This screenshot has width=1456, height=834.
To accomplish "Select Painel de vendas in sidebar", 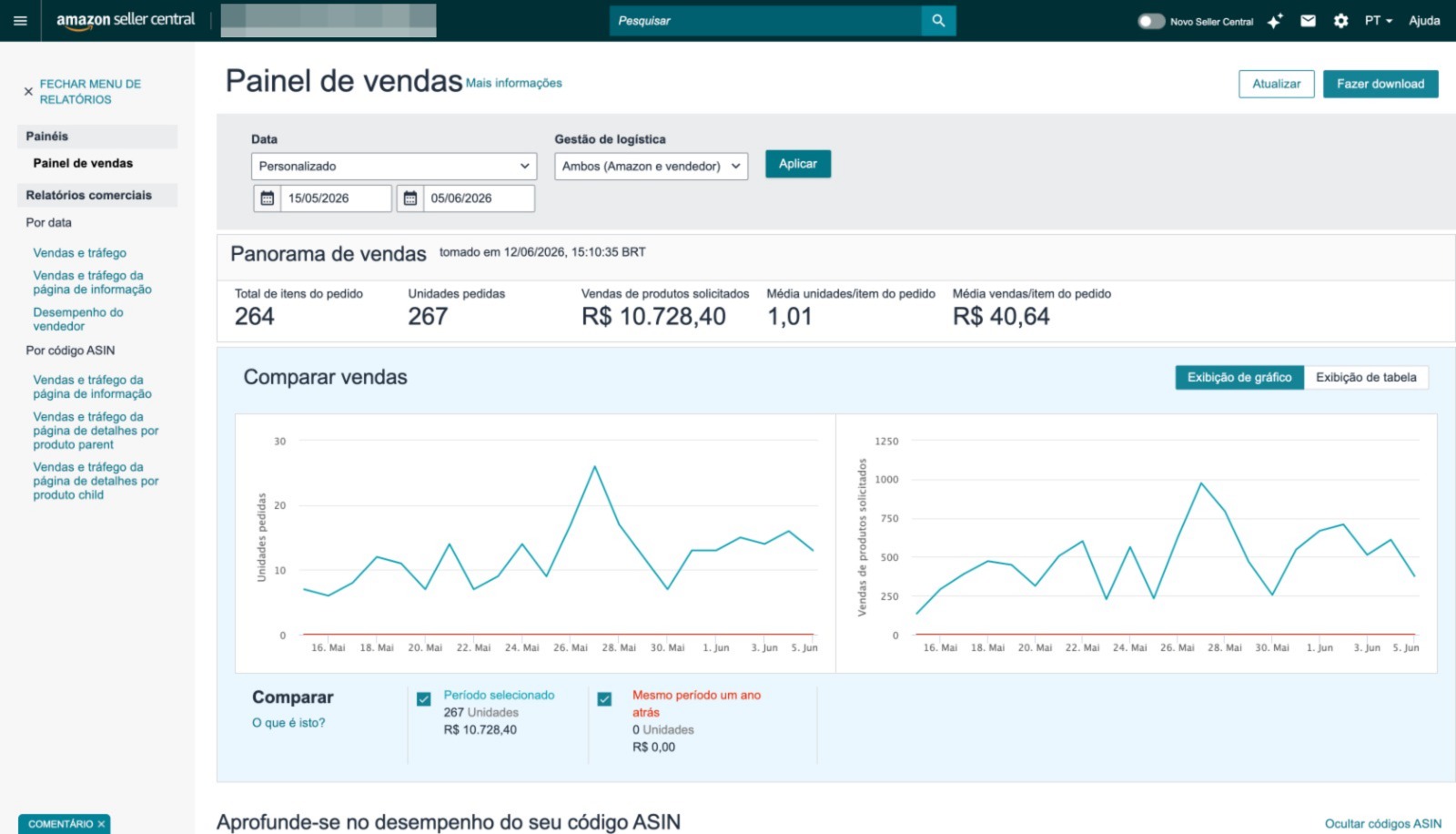I will pos(83,163).
